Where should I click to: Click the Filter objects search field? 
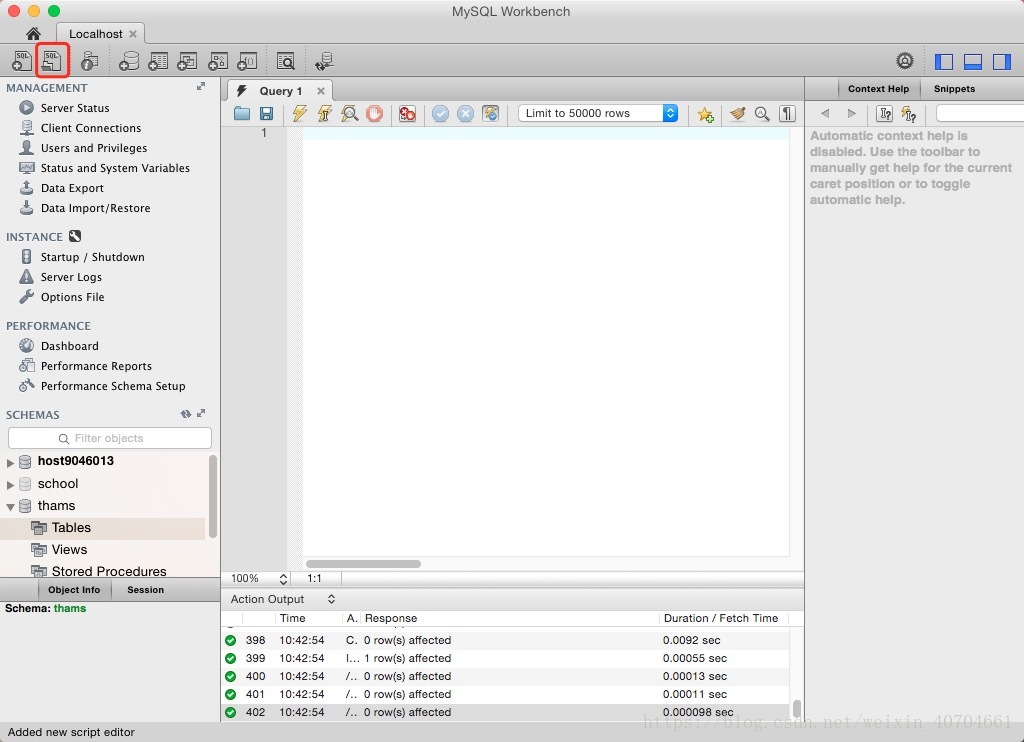pos(110,438)
